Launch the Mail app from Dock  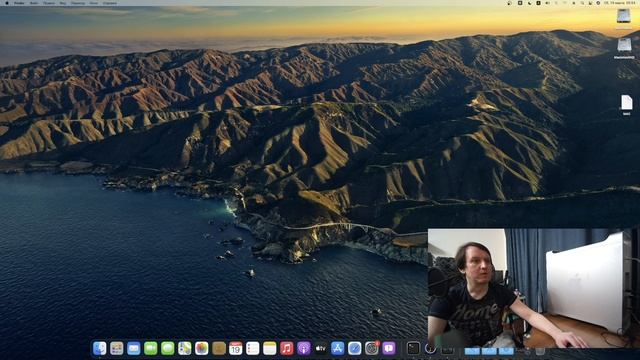(x=133, y=348)
